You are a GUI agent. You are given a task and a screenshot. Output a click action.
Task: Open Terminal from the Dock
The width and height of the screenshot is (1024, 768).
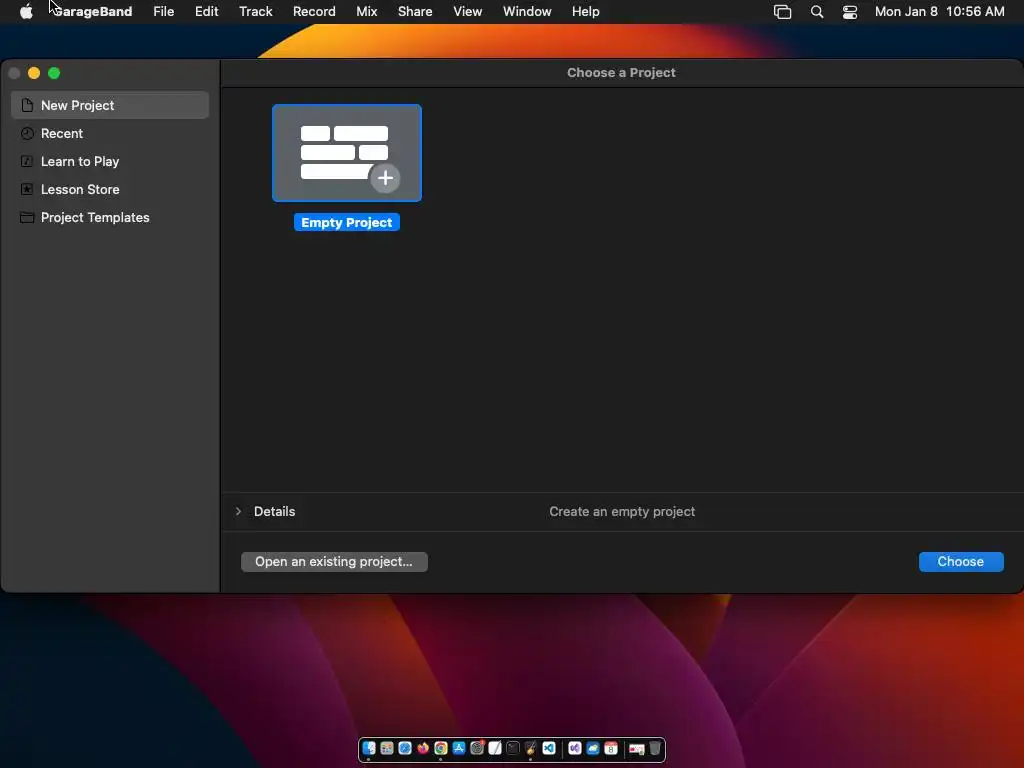(x=513, y=748)
